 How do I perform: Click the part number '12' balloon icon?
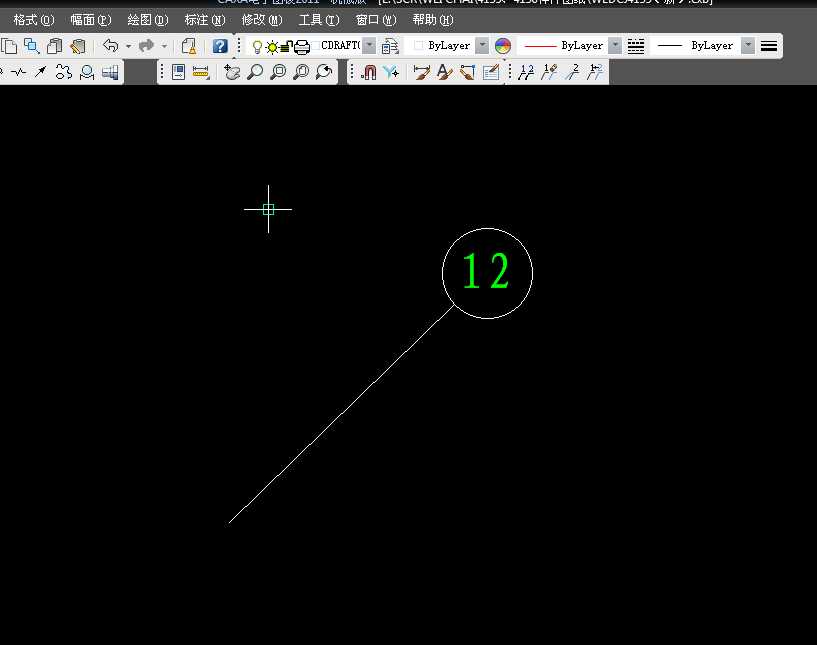(526, 72)
